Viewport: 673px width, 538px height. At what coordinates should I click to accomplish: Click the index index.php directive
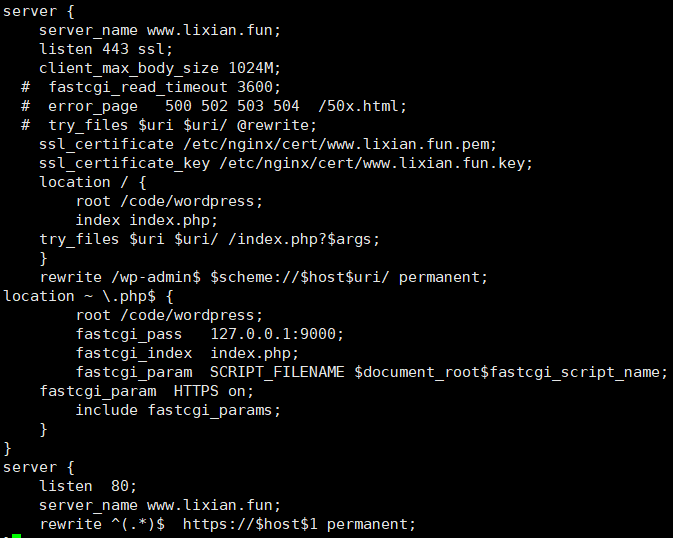tap(147, 220)
